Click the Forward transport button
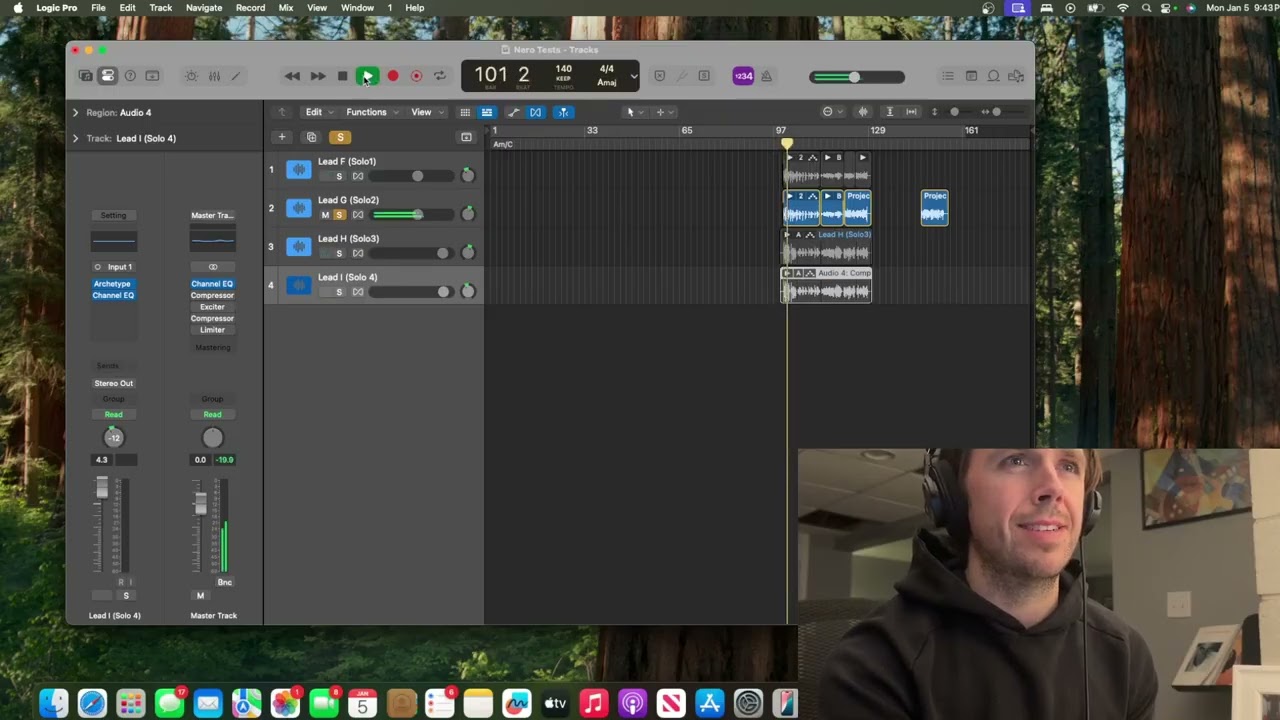Screen dimensions: 1280x720 (x=317, y=76)
